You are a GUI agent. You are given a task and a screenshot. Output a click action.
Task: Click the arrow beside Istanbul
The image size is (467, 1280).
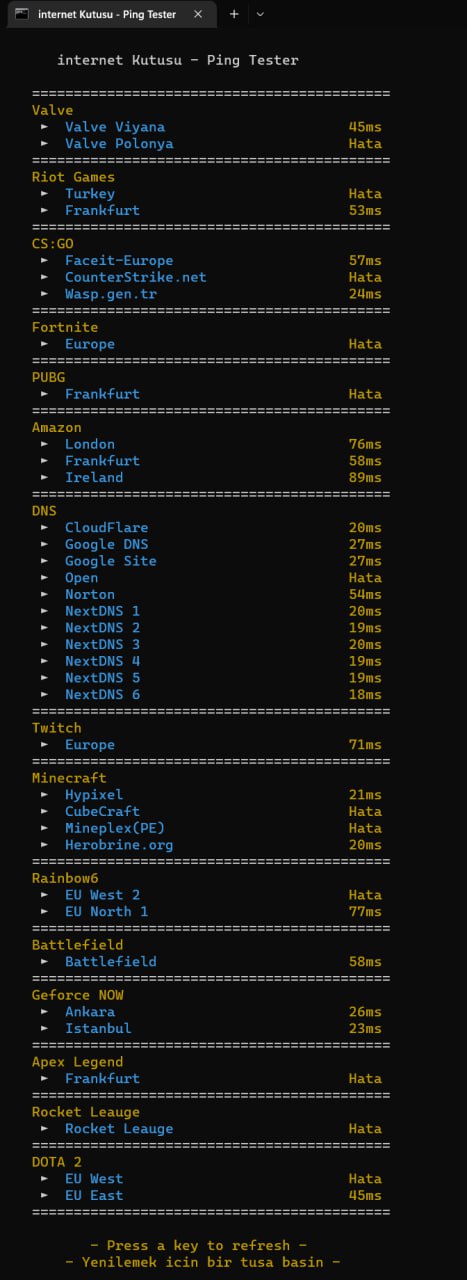tap(45, 1028)
